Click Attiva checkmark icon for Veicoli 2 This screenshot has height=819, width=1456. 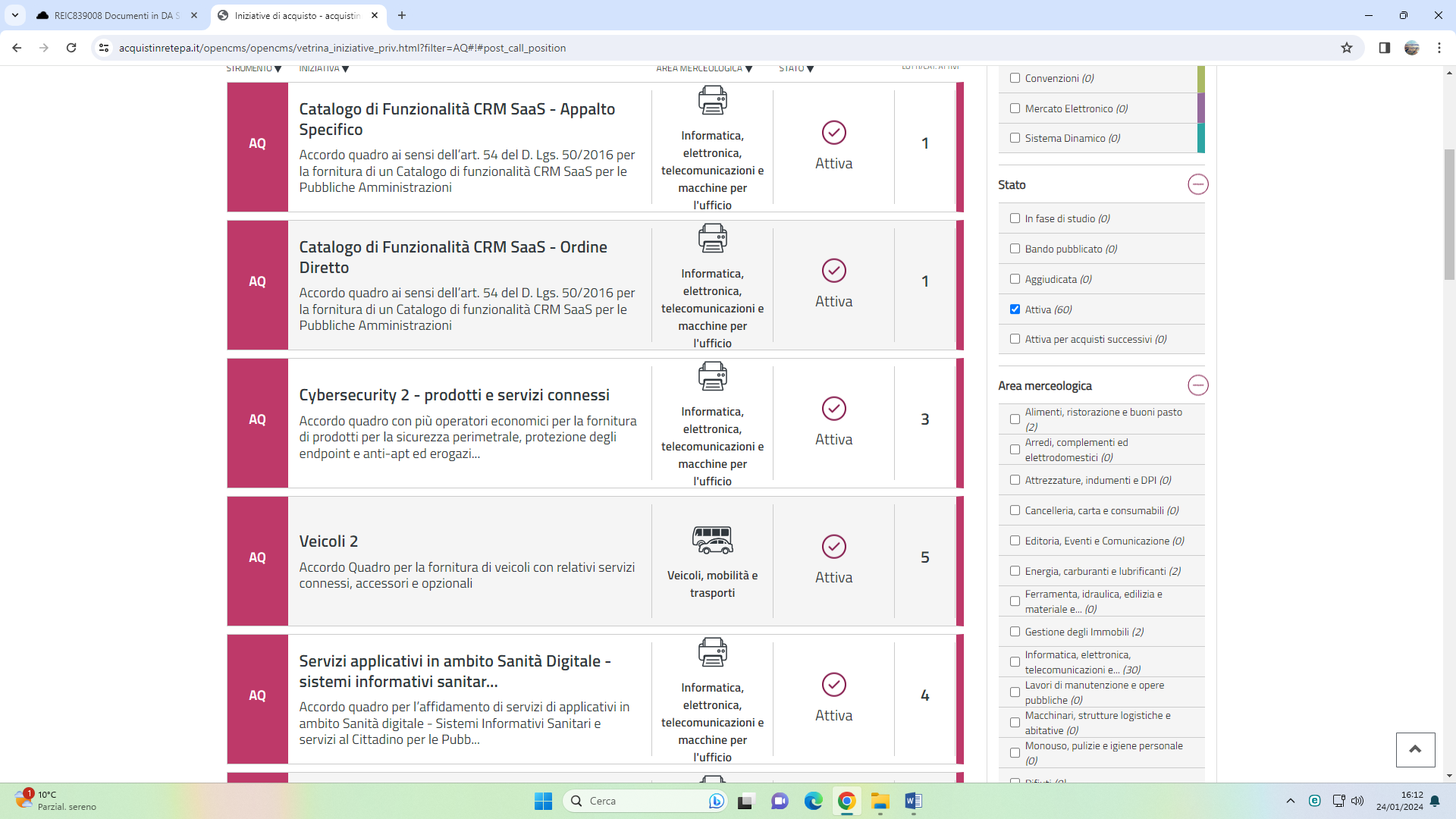(x=833, y=547)
